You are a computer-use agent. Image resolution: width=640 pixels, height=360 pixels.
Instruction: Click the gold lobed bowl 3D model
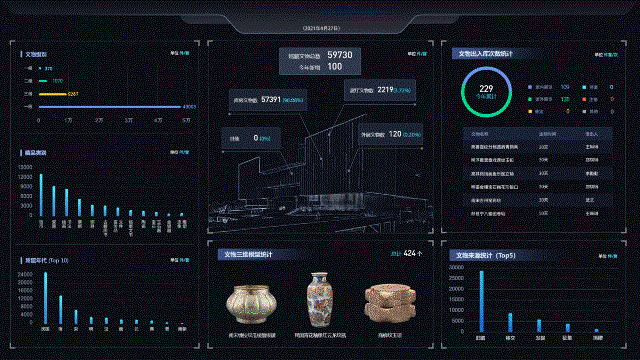251,304
